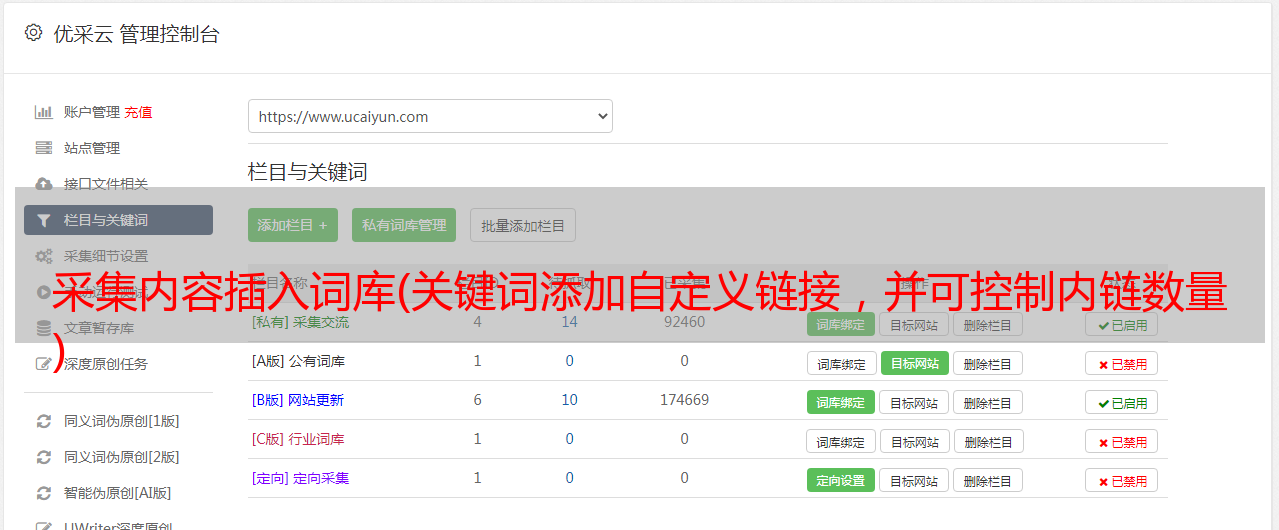
Task: Toggle 已启用 status for 采集交流 row
Action: tap(1121, 325)
